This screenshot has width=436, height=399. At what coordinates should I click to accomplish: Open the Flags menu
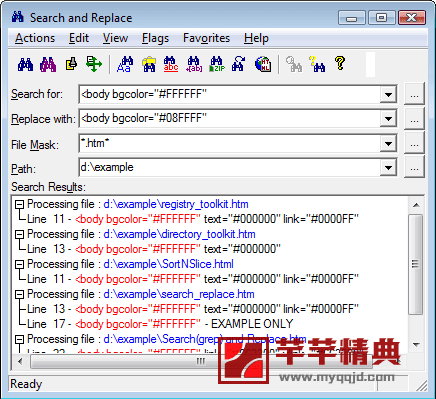click(x=155, y=38)
